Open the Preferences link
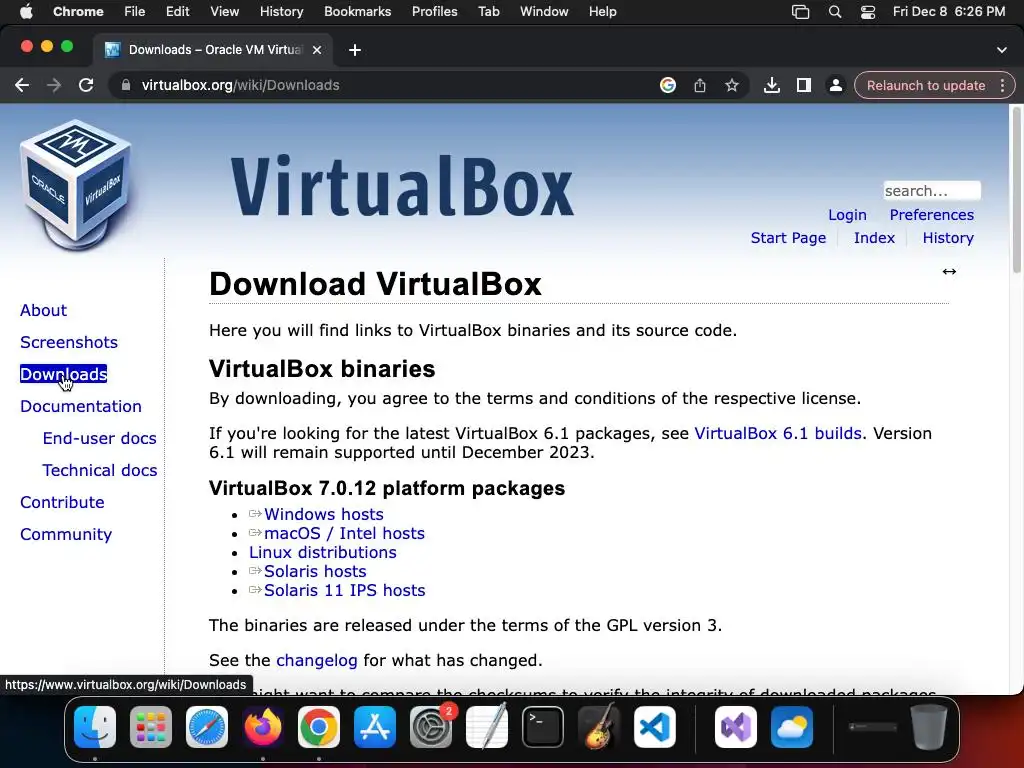 click(931, 215)
